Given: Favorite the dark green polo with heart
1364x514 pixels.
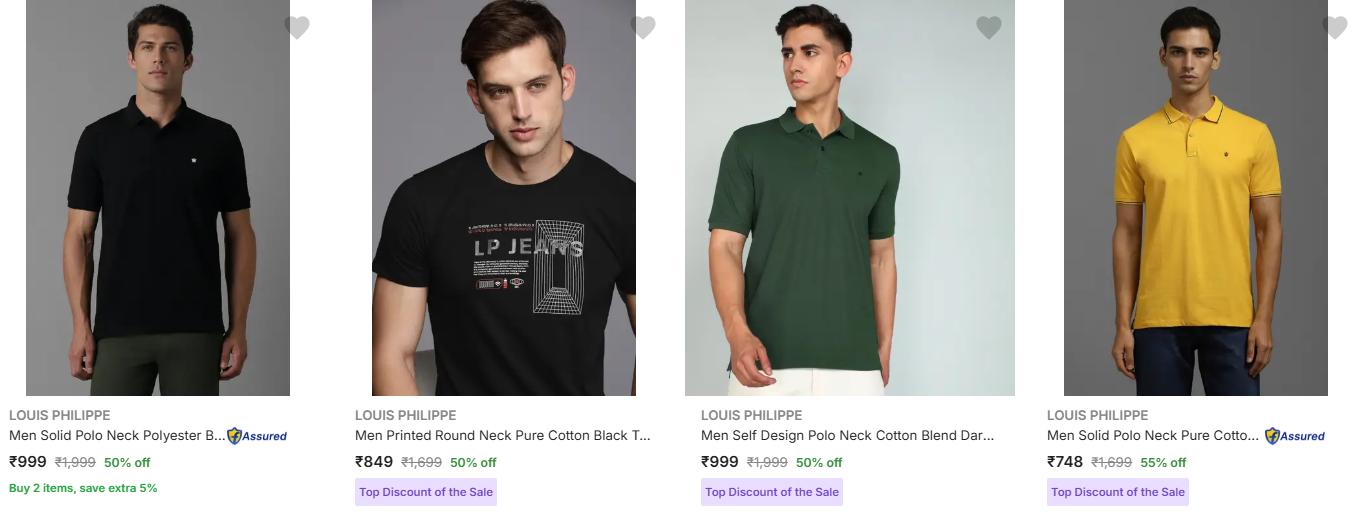Looking at the screenshot, I should click(x=989, y=28).
